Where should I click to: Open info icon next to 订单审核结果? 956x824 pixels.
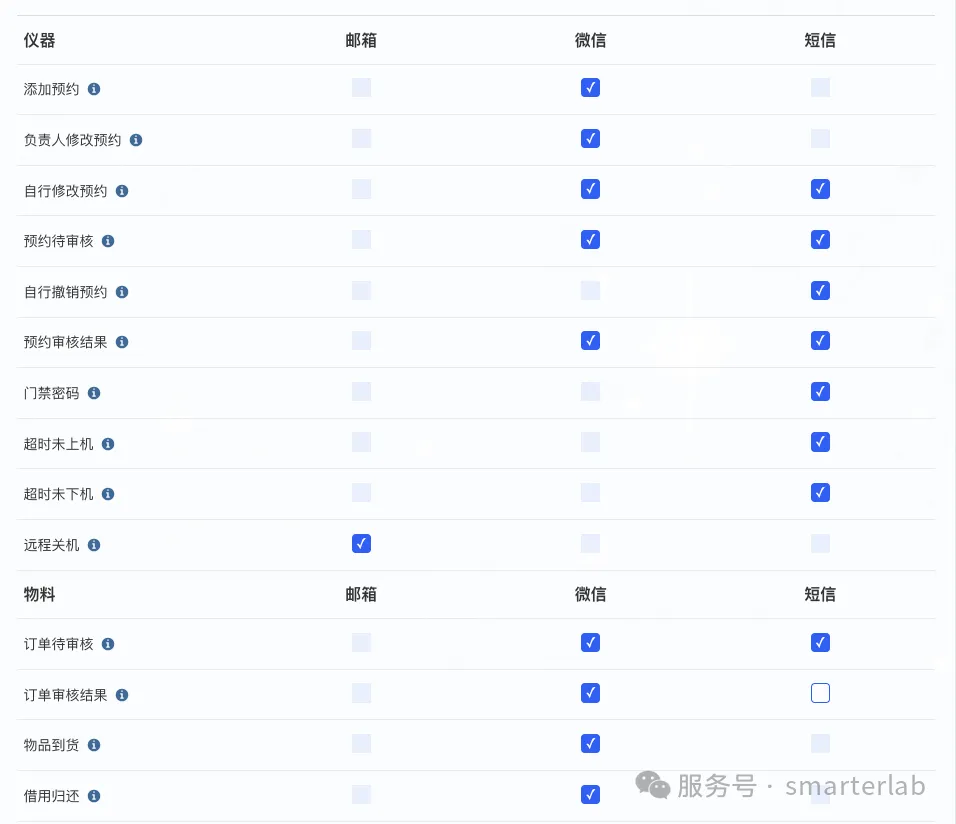pos(122,695)
